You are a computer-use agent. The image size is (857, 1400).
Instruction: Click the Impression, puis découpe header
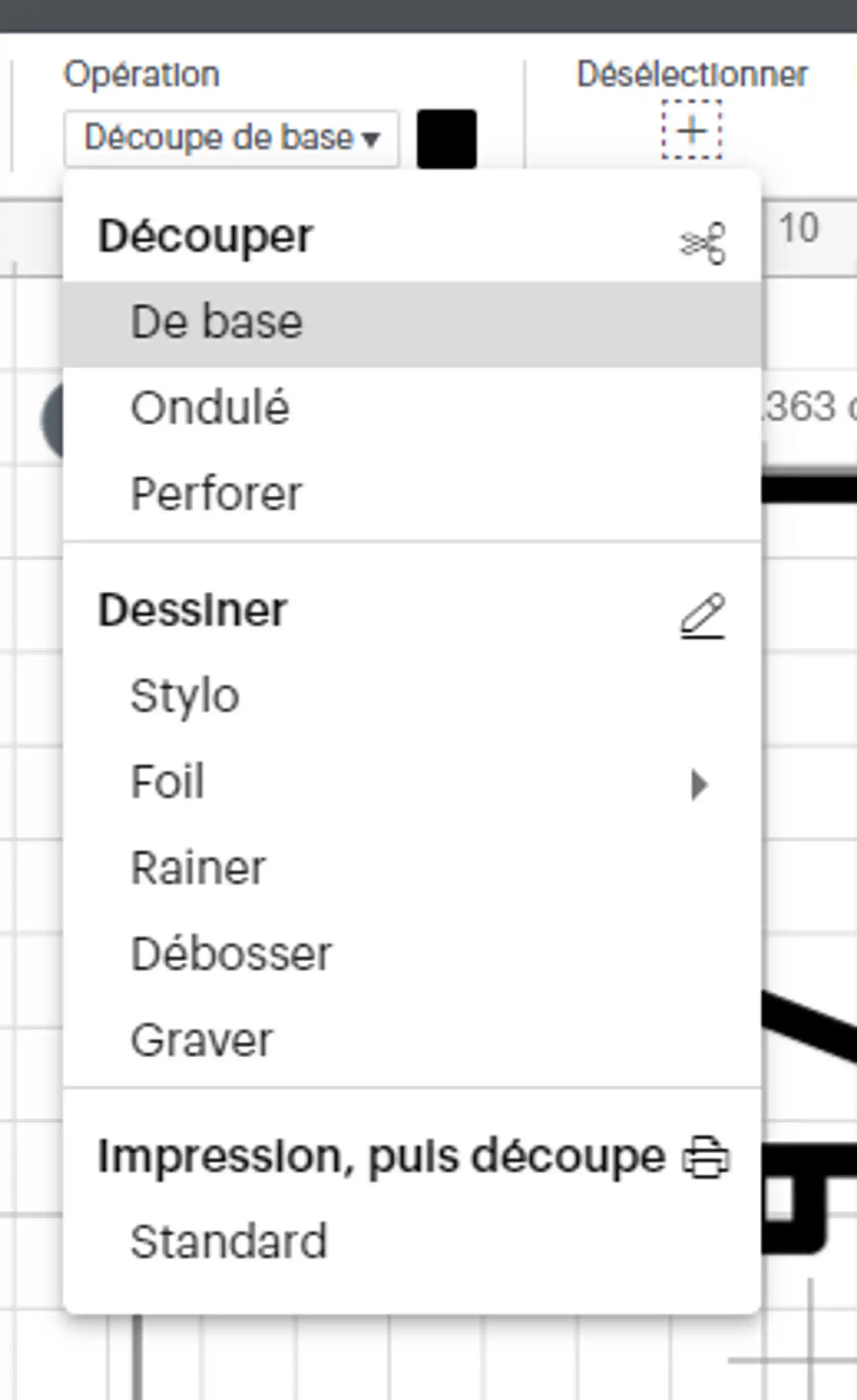click(381, 1157)
